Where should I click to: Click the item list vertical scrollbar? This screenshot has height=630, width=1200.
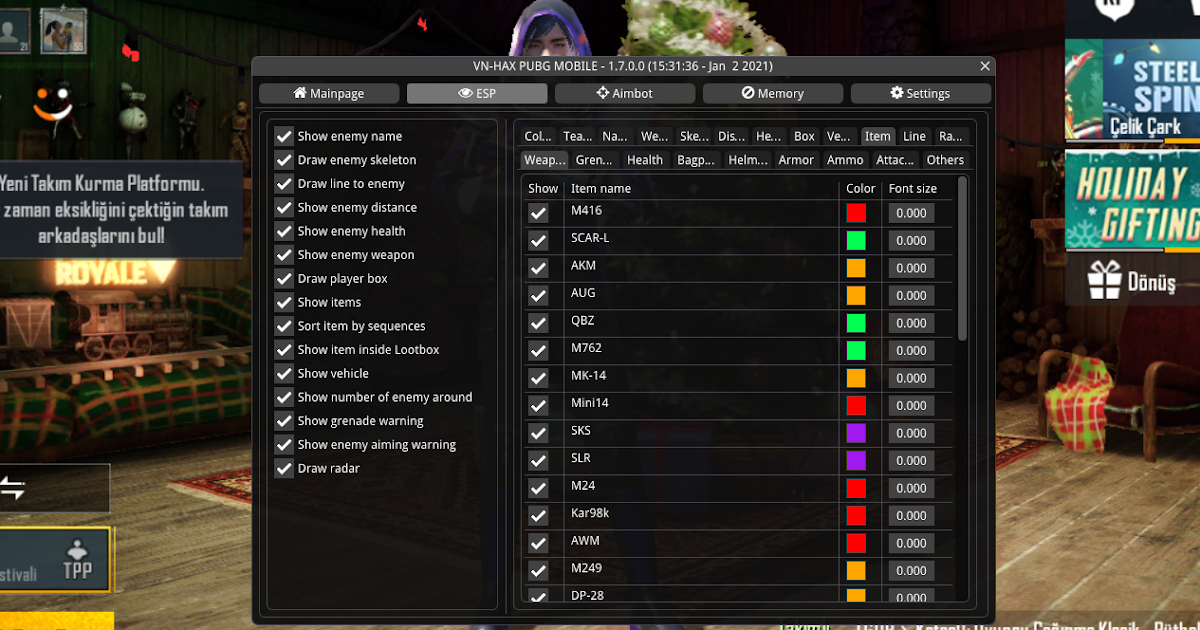963,258
